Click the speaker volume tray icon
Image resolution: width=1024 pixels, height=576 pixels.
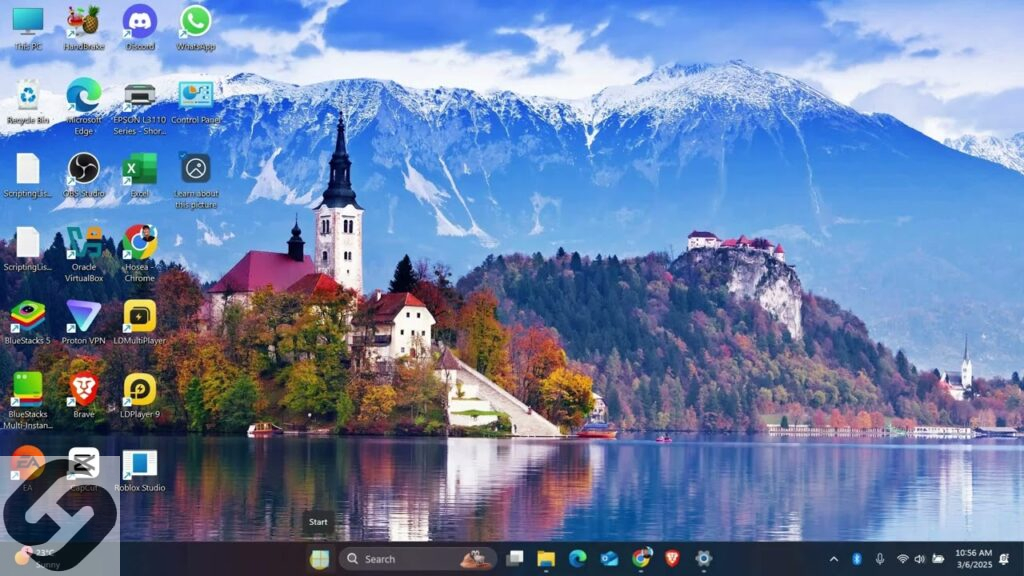pos(920,559)
